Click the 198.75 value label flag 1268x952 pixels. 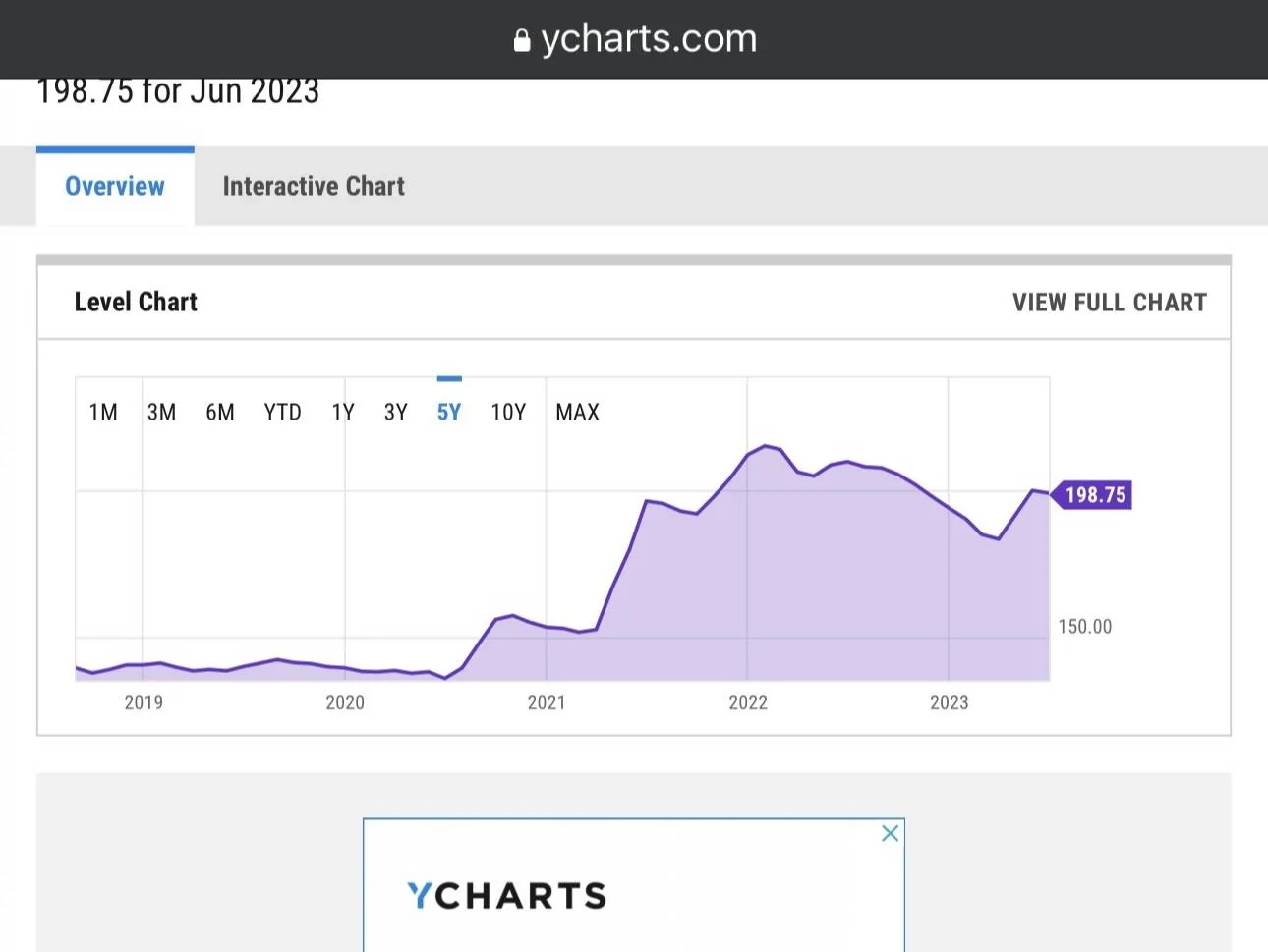pos(1094,495)
